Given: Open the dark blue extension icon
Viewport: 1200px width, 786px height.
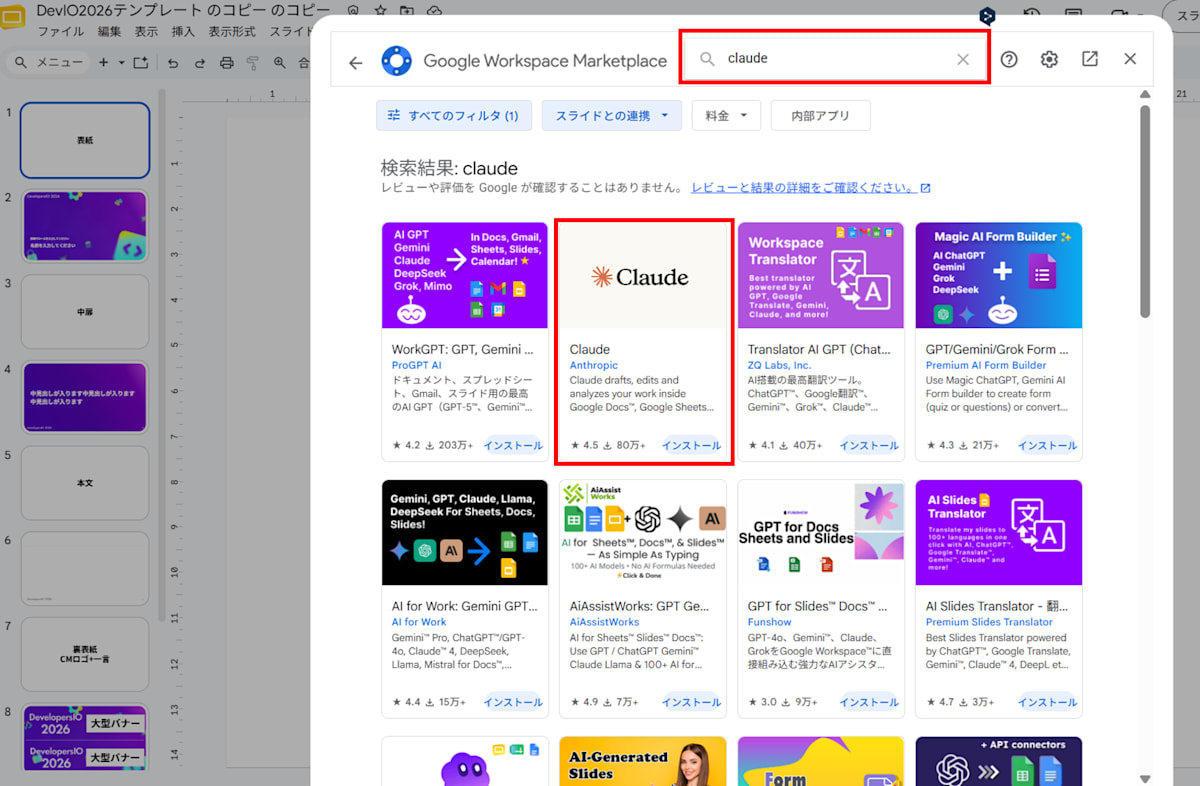Looking at the screenshot, I should [x=988, y=15].
